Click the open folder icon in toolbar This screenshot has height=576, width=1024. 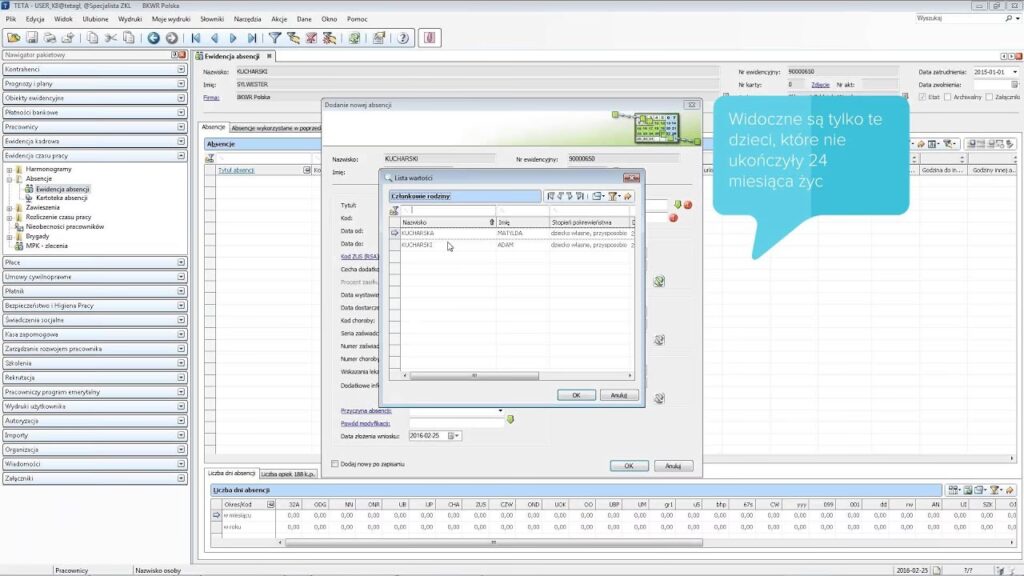[13, 38]
